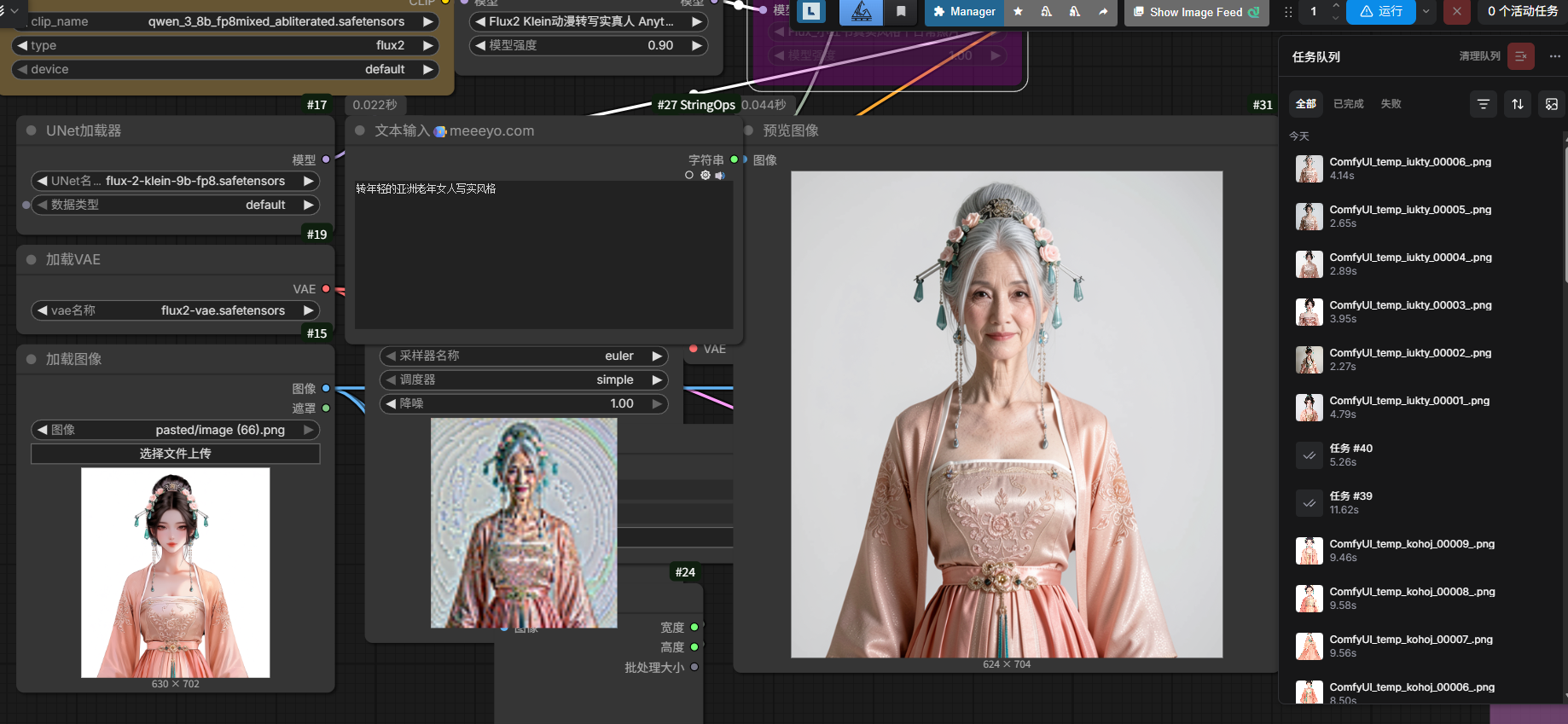
Task: Click the red clear queue icon
Action: coord(1520,56)
